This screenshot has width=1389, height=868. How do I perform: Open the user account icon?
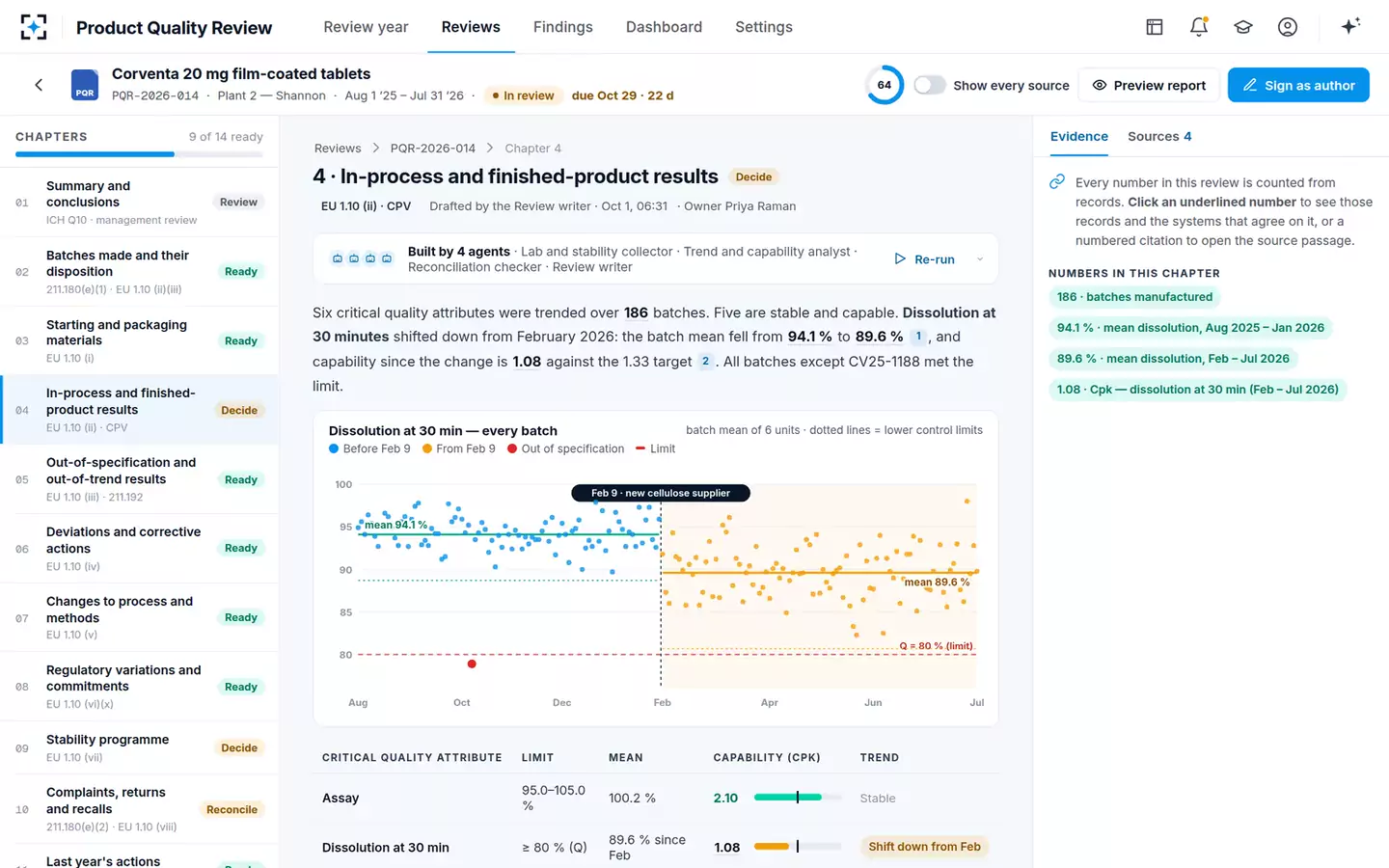tap(1288, 27)
